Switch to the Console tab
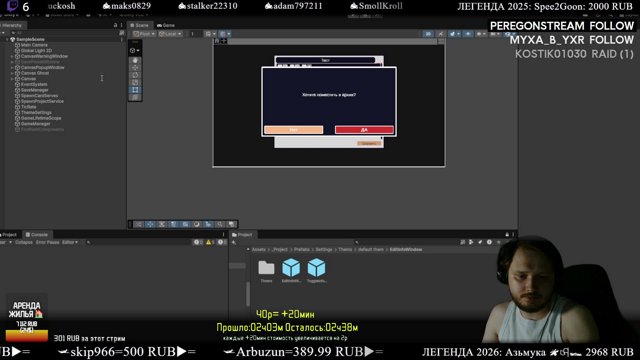This screenshot has height=360, width=640. point(37,235)
